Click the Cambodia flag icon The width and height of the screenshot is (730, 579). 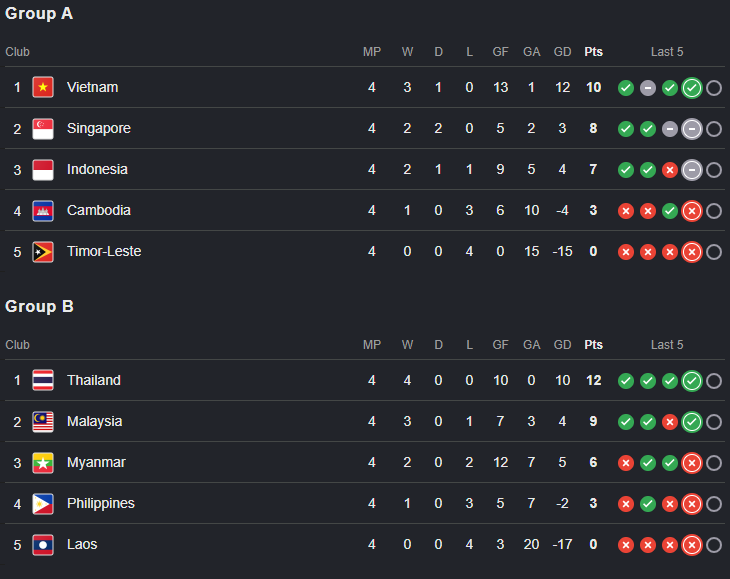pyautogui.click(x=43, y=210)
